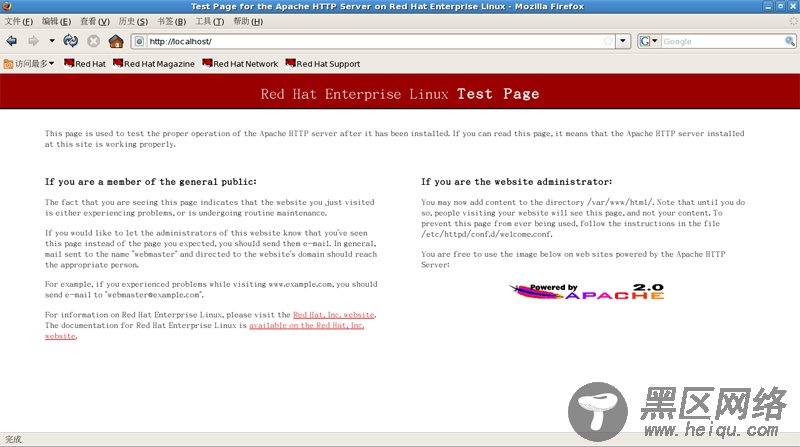Click the Back navigation arrow
This screenshot has width=800, height=447.
pos(12,41)
